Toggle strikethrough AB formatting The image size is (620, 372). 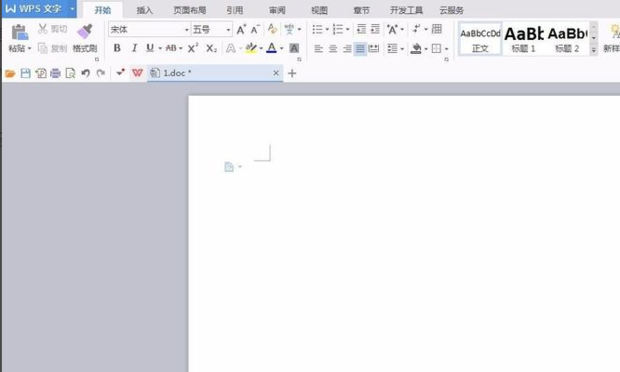tap(171, 48)
